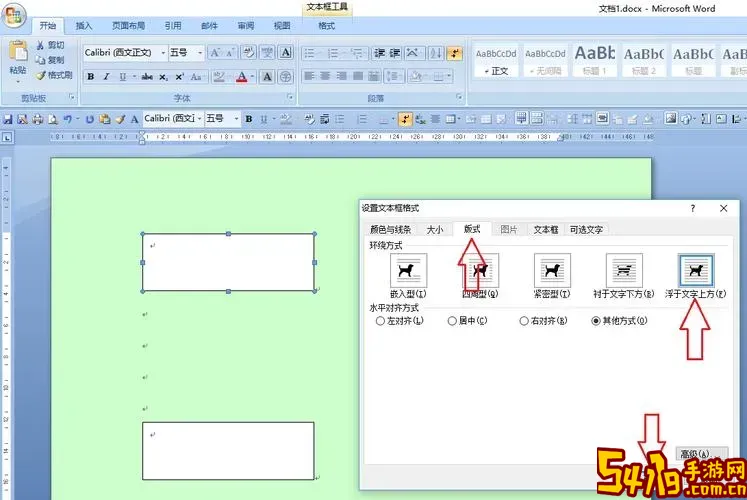The width and height of the screenshot is (747, 500).
Task: Click the Paste (粘贴) icon
Action: tap(18, 51)
